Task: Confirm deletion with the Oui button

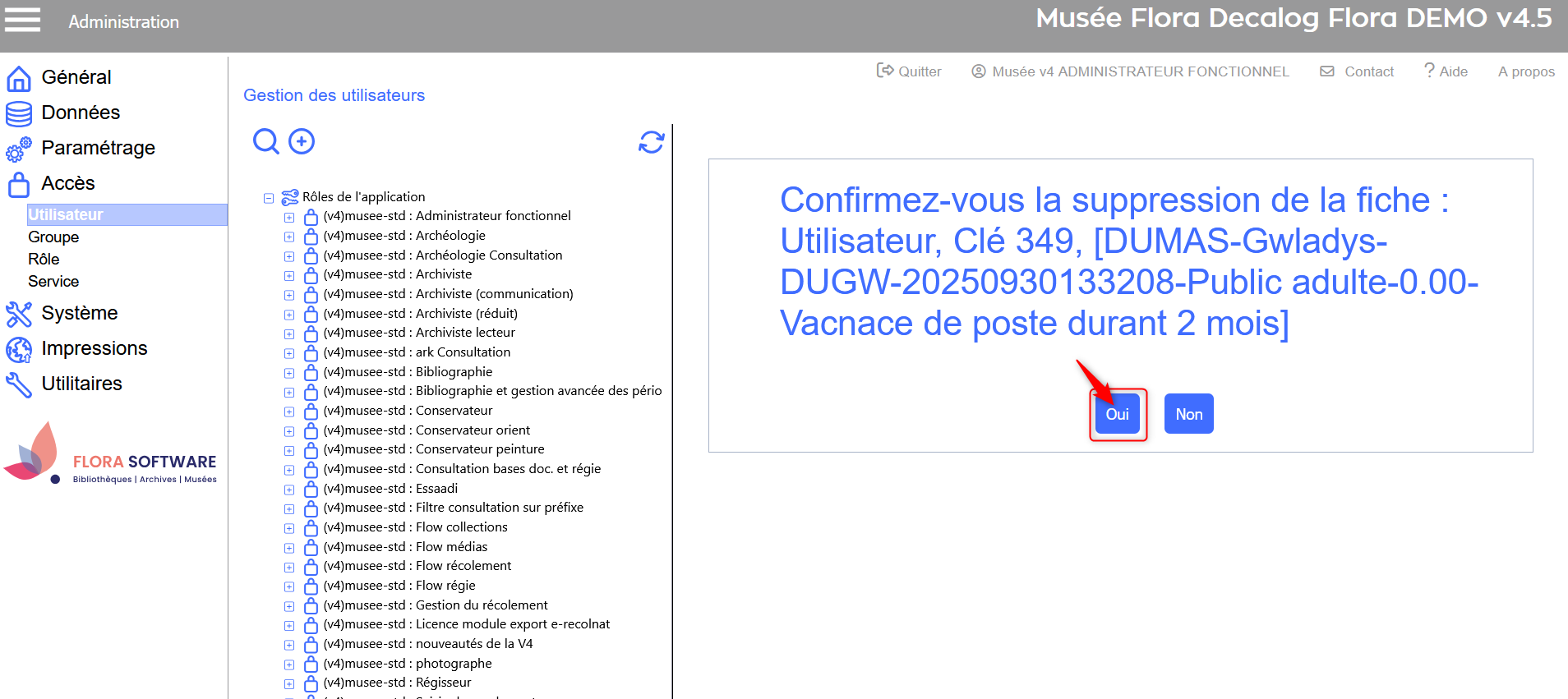Action: [1117, 414]
